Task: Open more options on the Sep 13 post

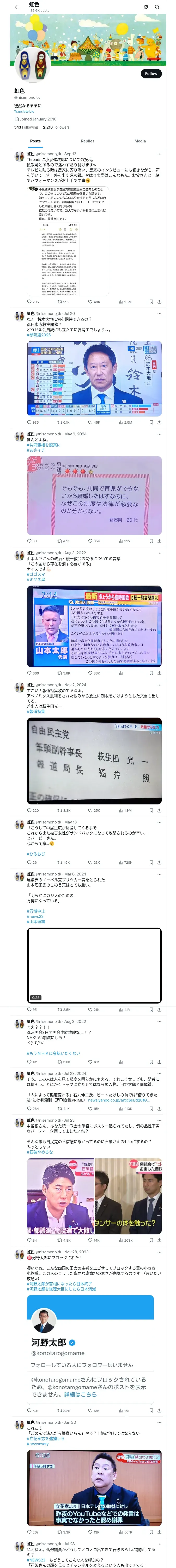Action: click(160, 154)
